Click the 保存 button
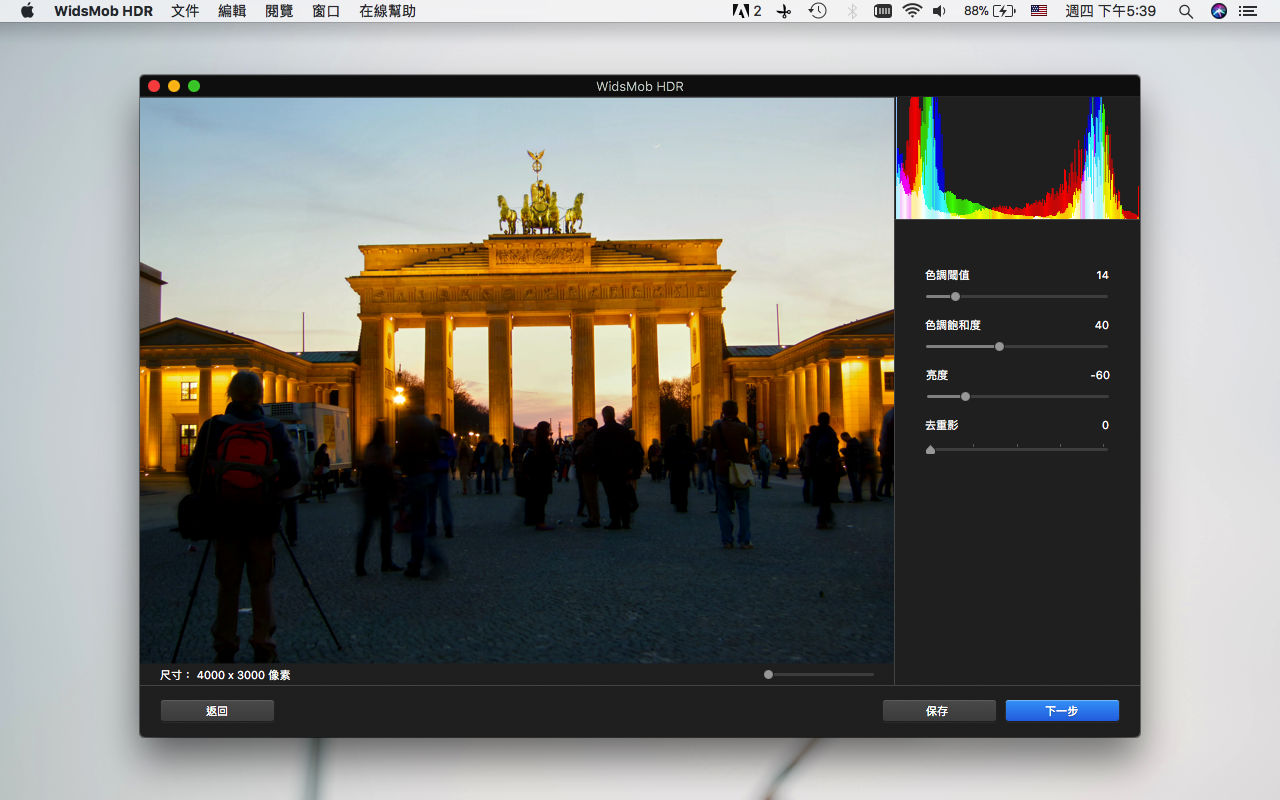 coord(939,711)
